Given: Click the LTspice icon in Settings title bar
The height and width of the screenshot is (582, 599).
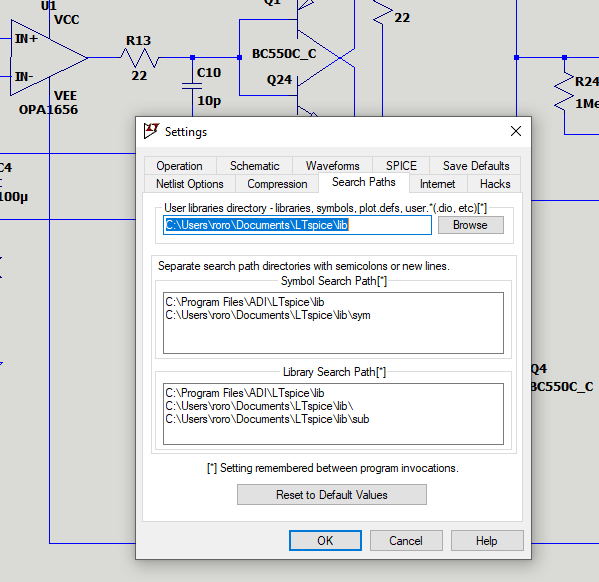Looking at the screenshot, I should [x=151, y=131].
